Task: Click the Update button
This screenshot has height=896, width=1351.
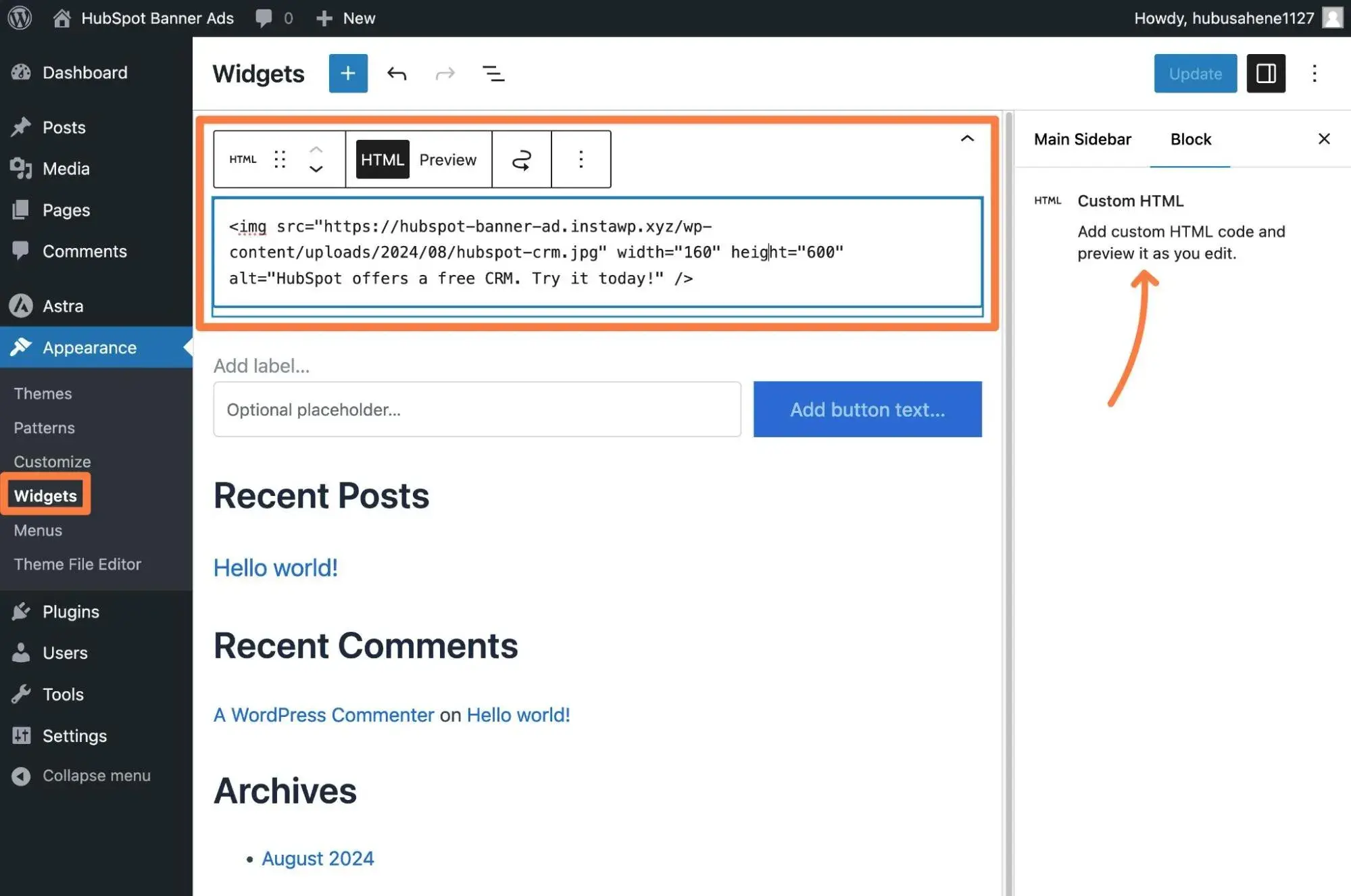Action: click(1195, 74)
